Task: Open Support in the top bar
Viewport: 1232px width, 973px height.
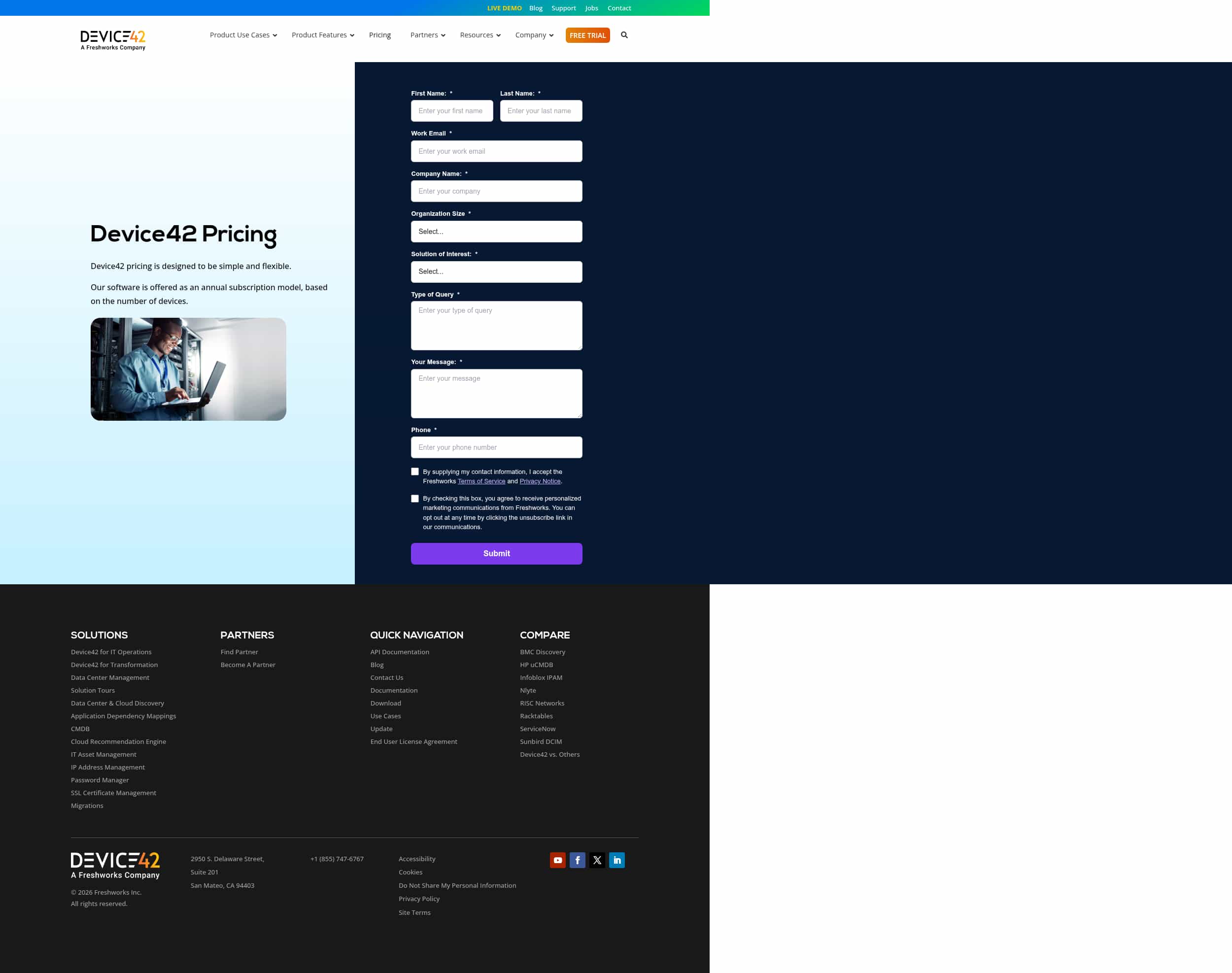Action: [564, 8]
